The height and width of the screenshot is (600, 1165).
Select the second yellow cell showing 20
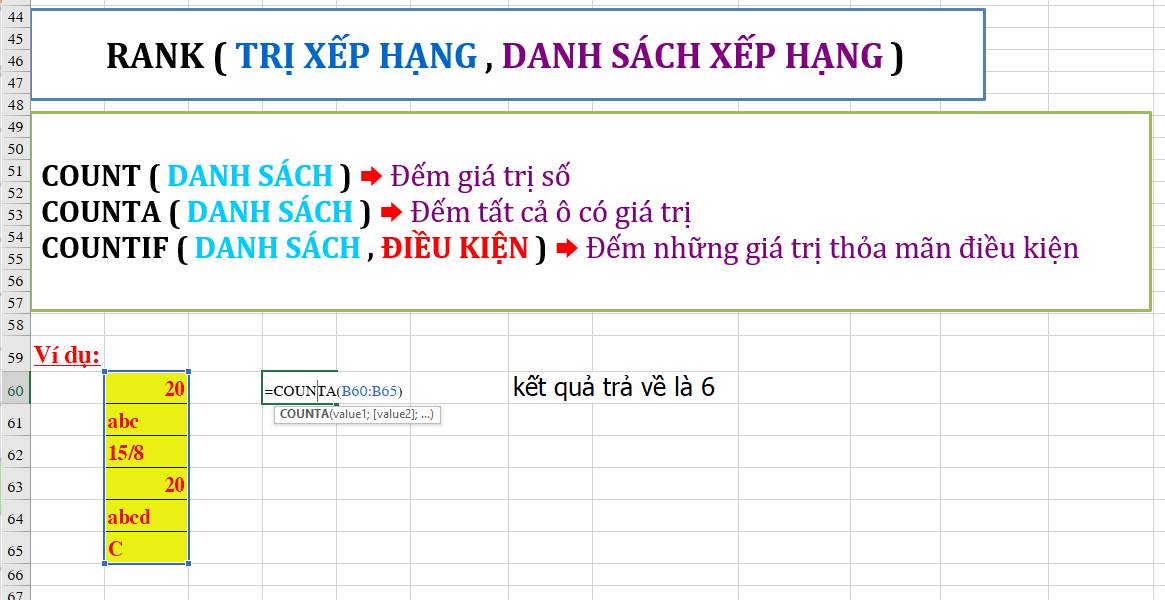tap(146, 485)
